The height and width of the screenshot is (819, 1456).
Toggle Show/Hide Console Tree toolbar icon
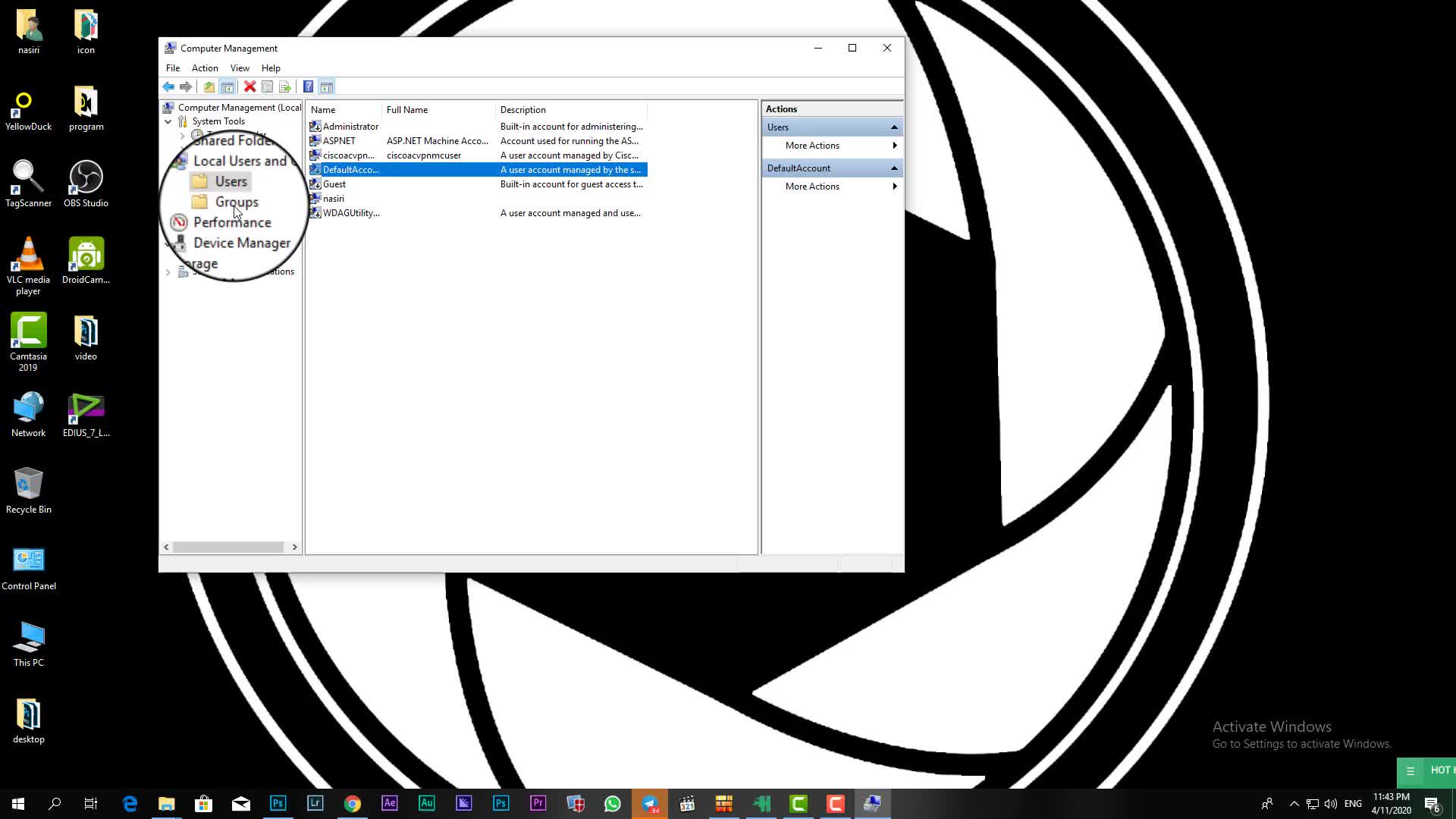227,86
